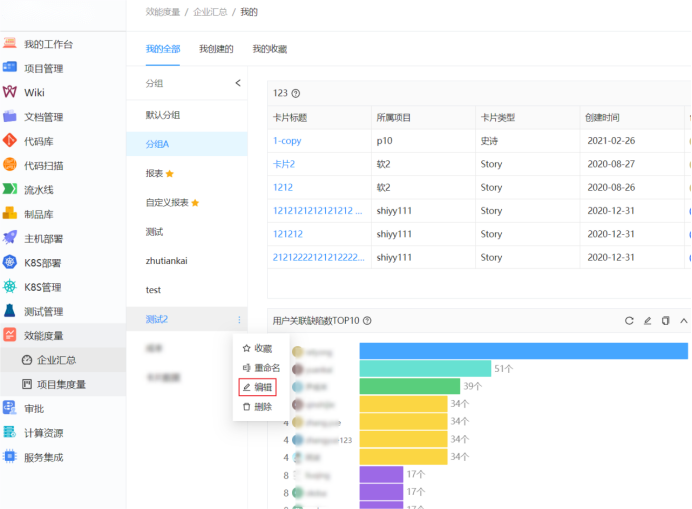Collapse the 用户关联缺陷数TOP10 chart panel
Screen dimensions: 692x509
684,321
